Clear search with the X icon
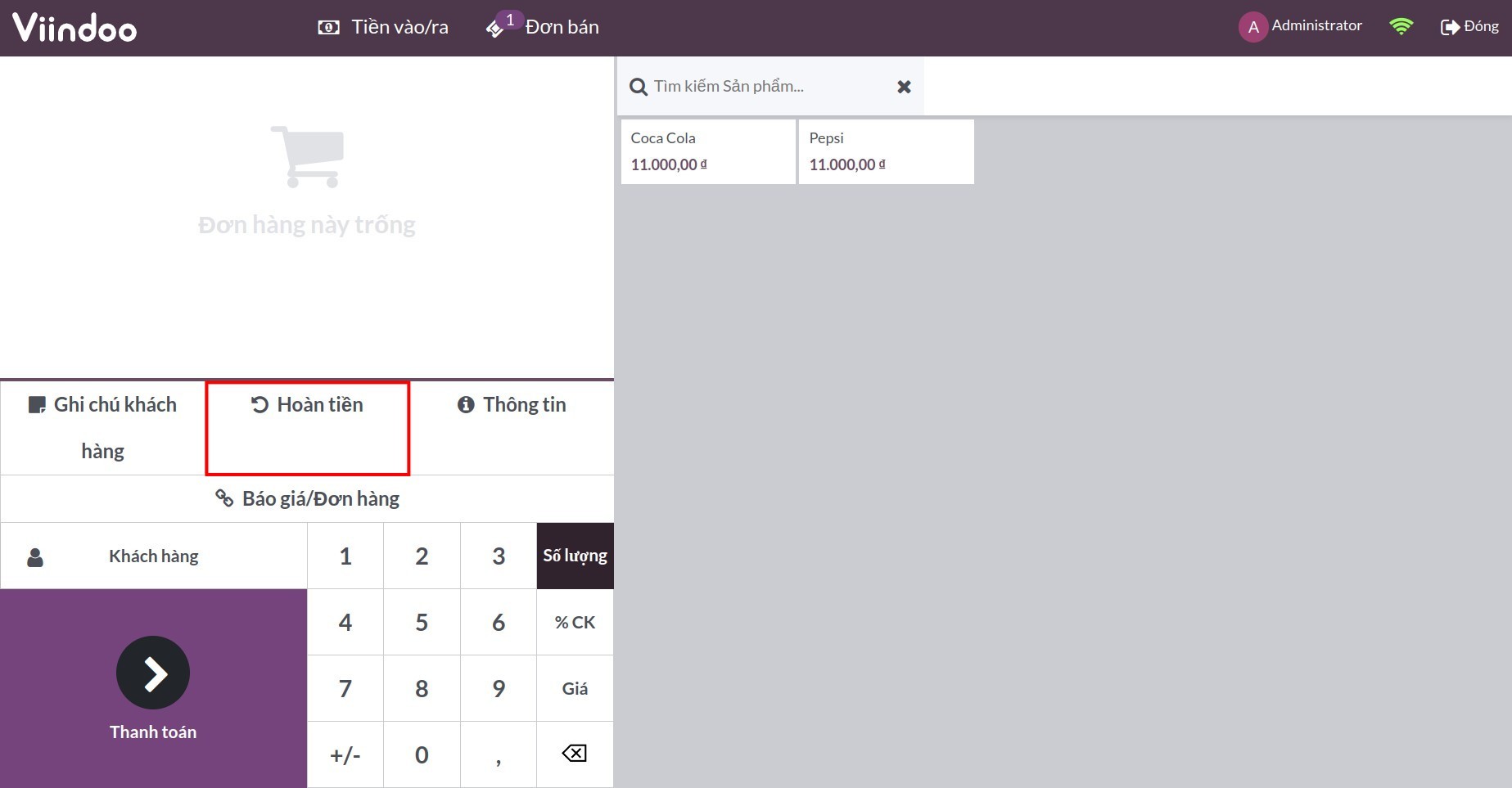This screenshot has height=788, width=1512. 904,87
